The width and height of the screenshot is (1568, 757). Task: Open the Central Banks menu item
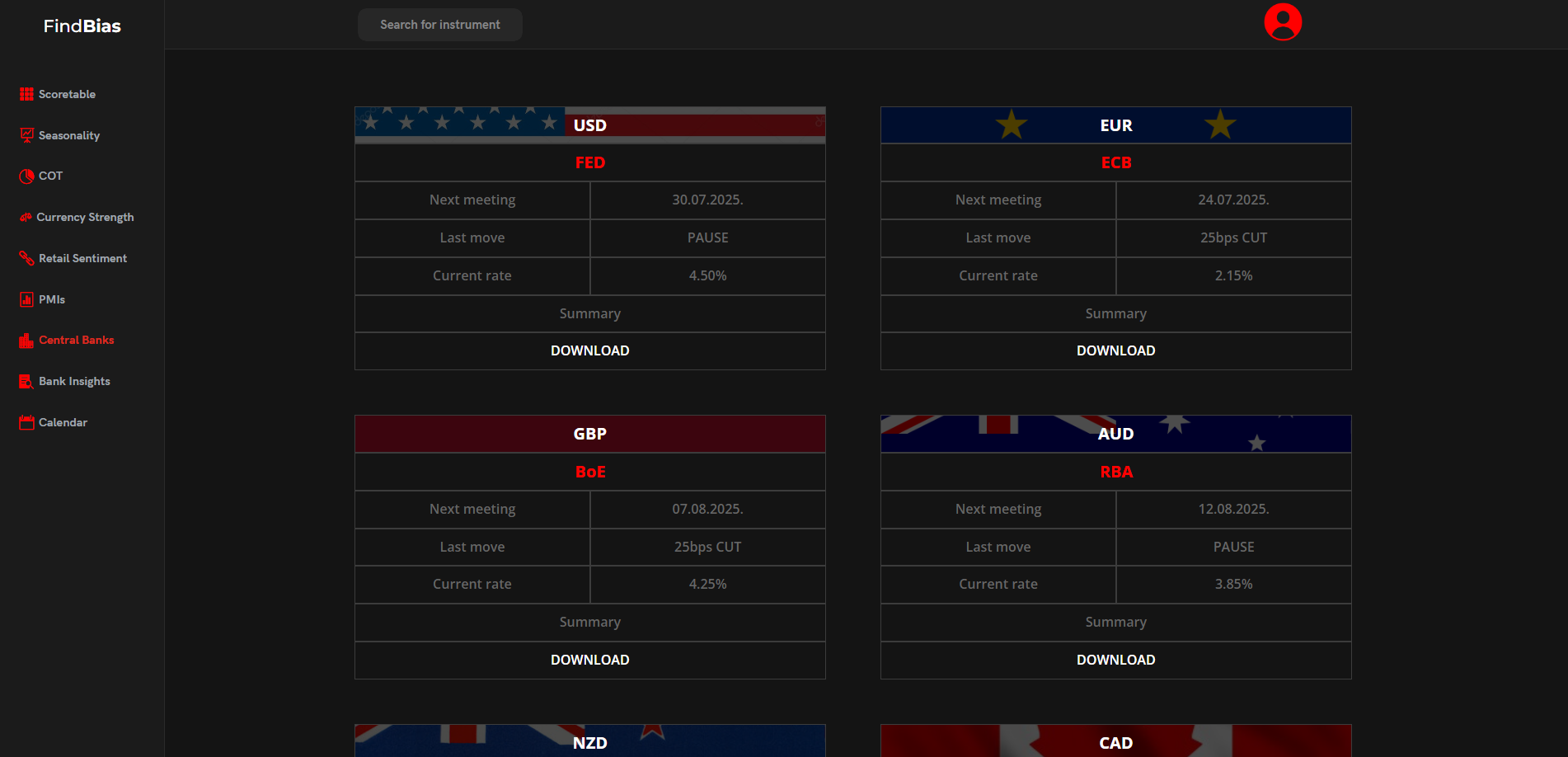coord(76,341)
